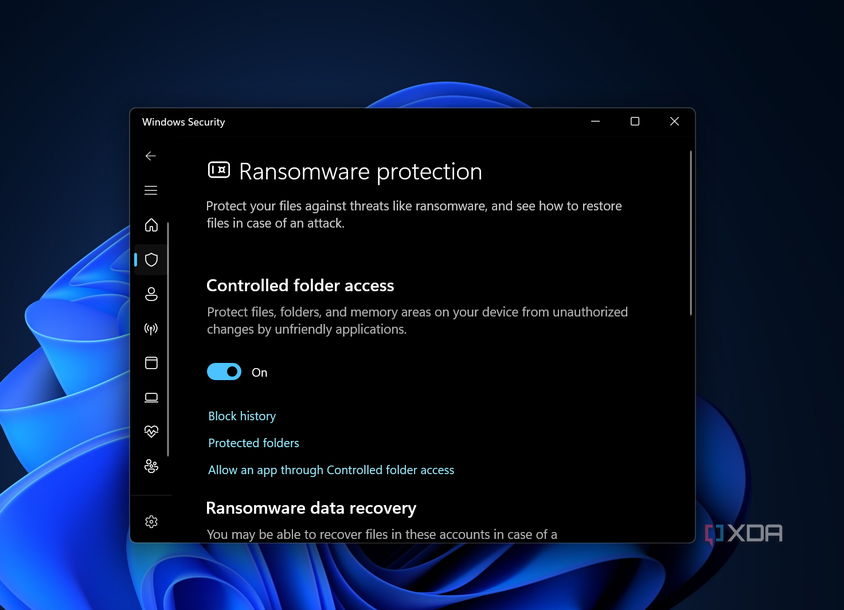
Task: Click the Ransomware protection heading icon
Action: click(218, 171)
